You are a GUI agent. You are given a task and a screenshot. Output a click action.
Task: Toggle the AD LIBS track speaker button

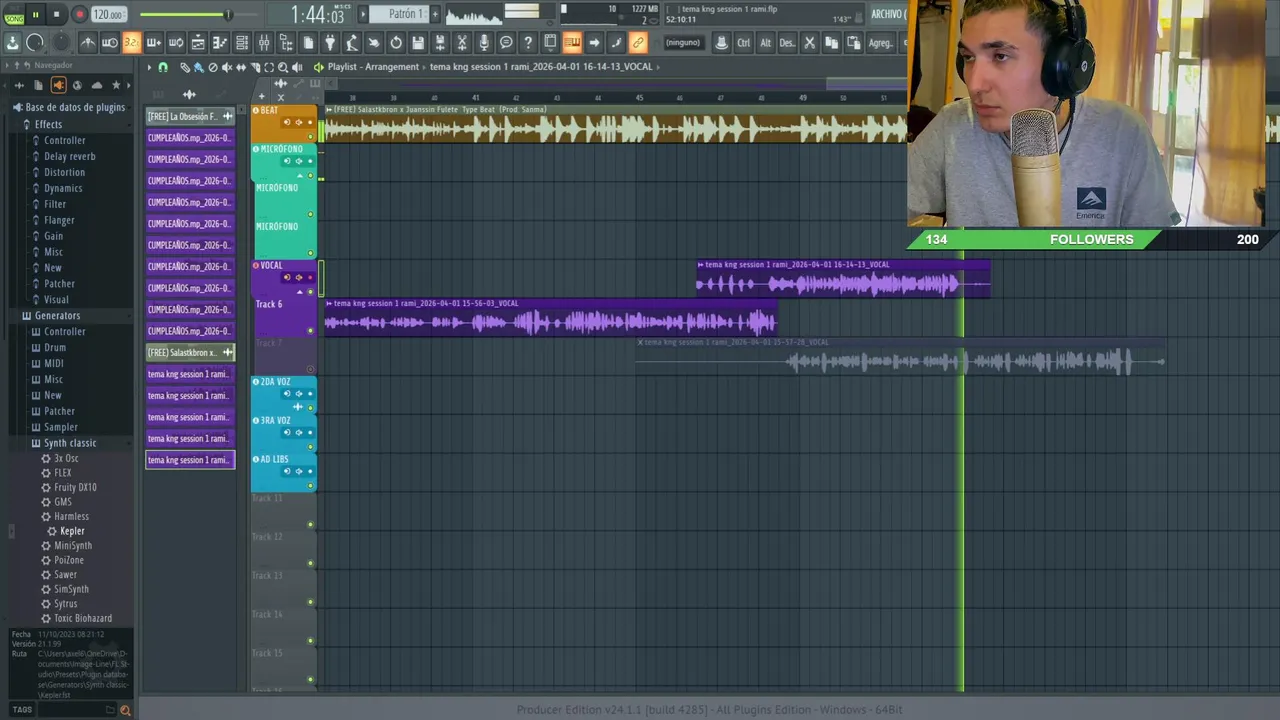299,471
